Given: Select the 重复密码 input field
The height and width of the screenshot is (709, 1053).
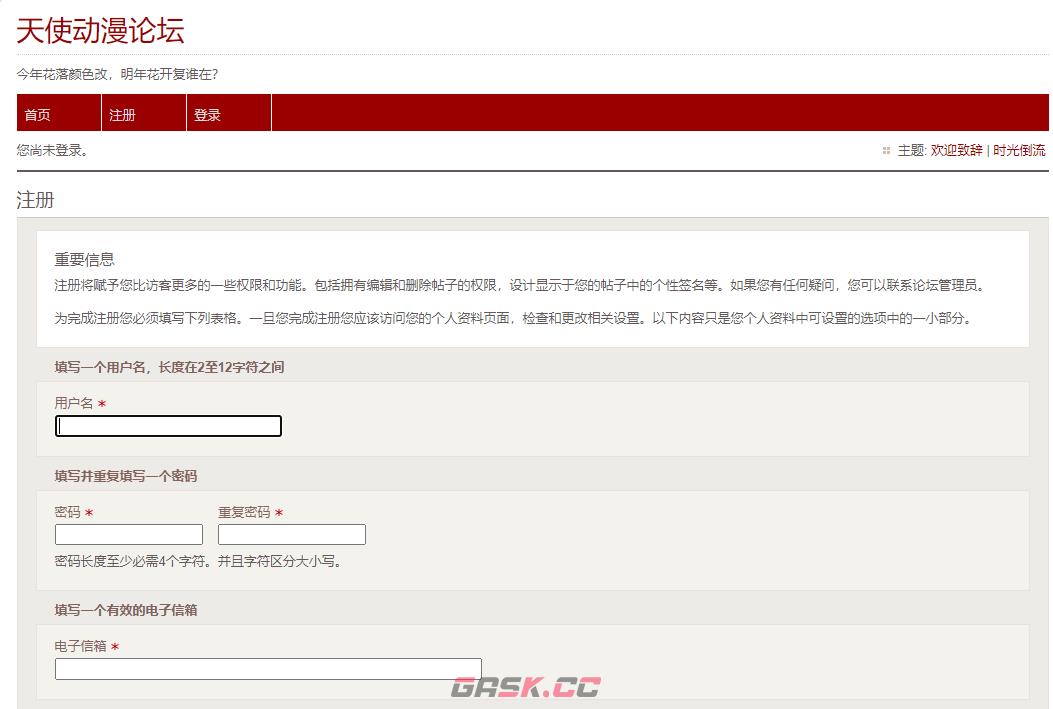Looking at the screenshot, I should (x=291, y=534).
